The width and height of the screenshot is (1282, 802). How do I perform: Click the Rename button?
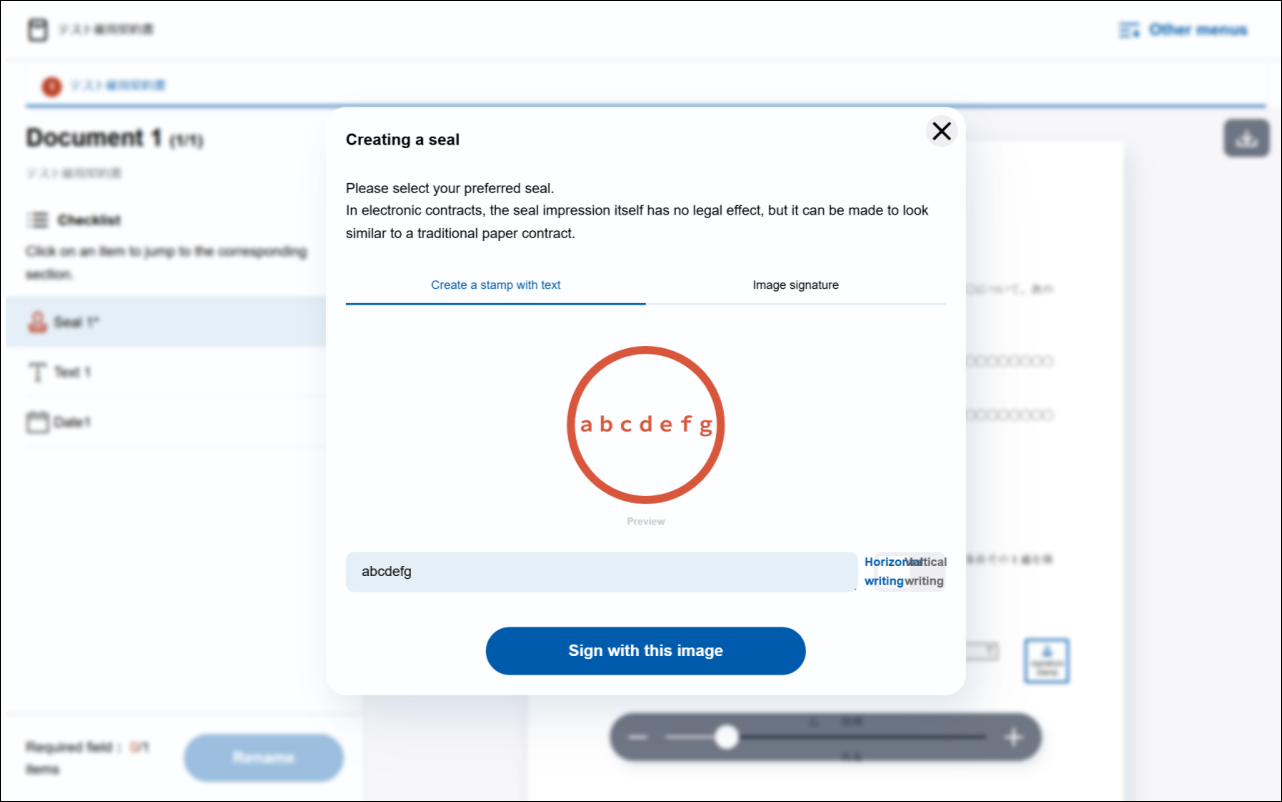click(263, 758)
